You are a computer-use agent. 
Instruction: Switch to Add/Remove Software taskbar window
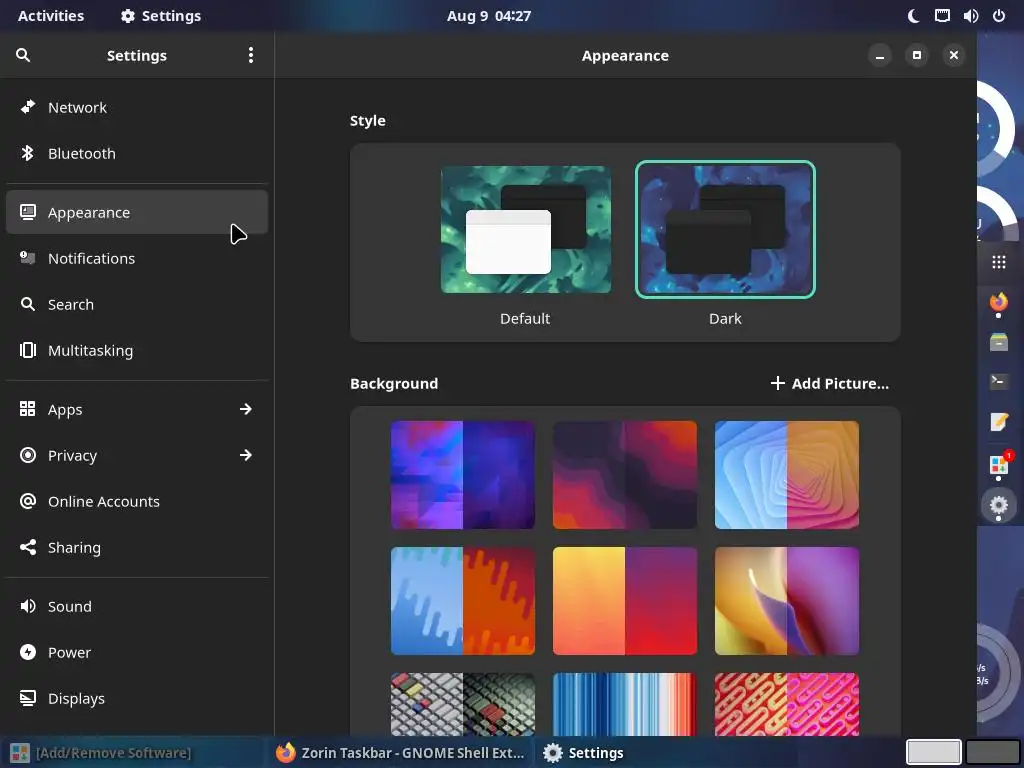pos(132,753)
